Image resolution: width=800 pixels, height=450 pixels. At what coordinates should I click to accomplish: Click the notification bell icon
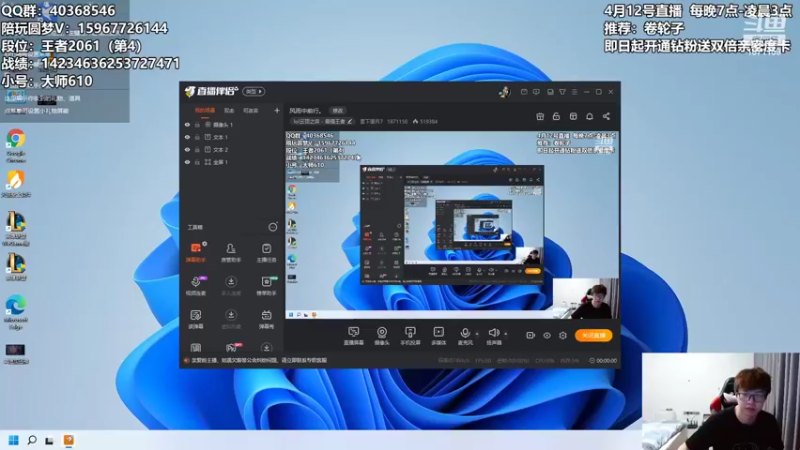(x=589, y=116)
